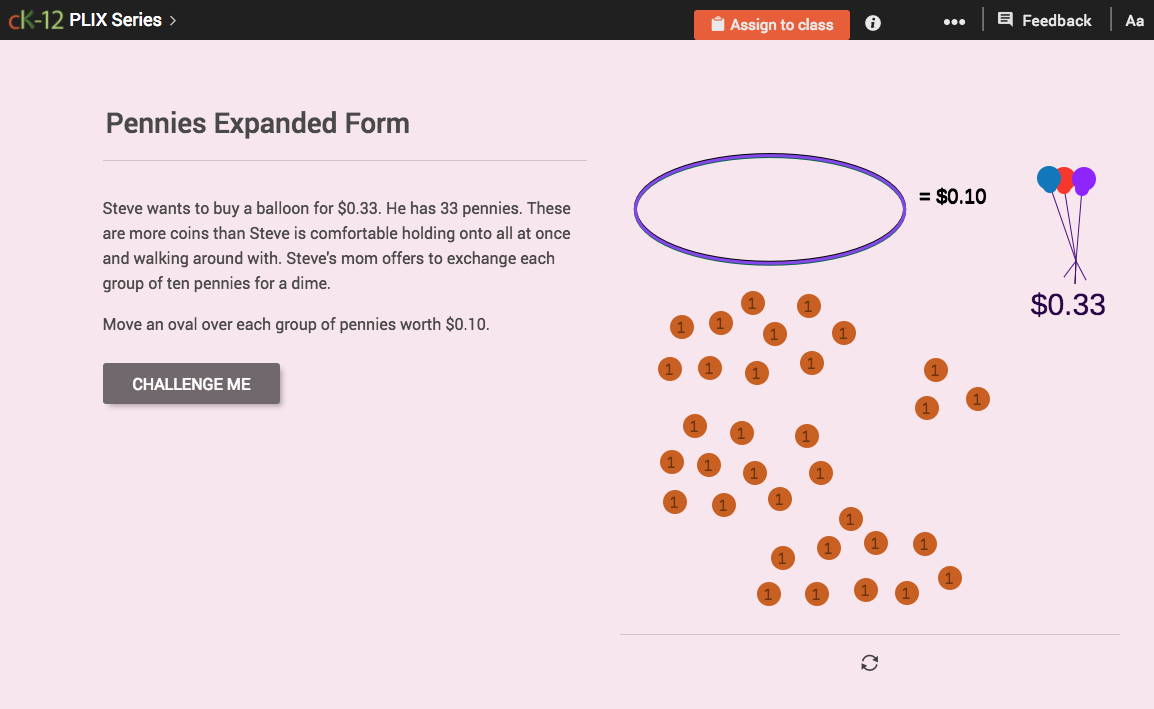The height and width of the screenshot is (709, 1154).
Task: Select the isolated penny near the right edge
Action: (977, 399)
